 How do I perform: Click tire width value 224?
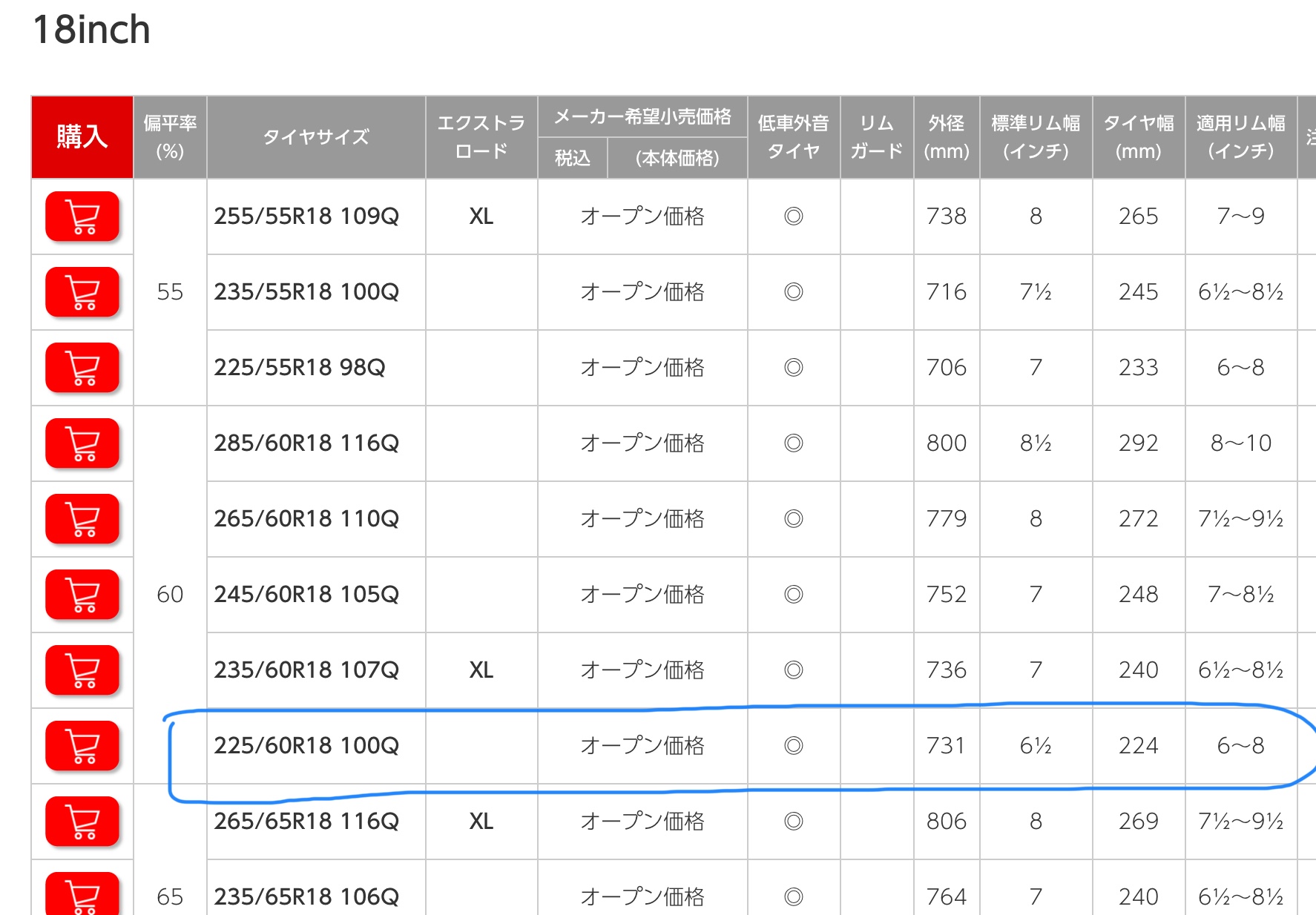point(1139,746)
